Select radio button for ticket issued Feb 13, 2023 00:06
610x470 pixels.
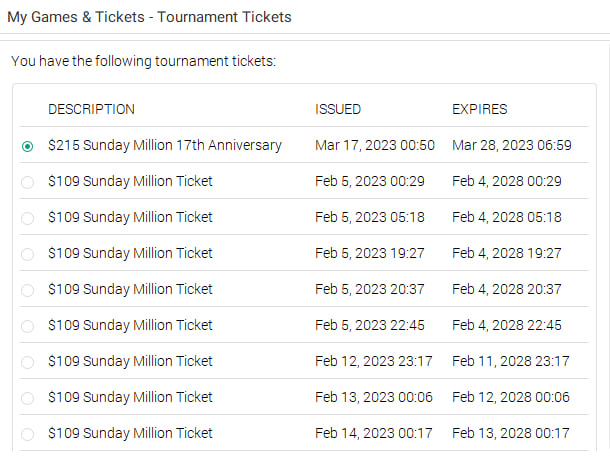tap(27, 398)
